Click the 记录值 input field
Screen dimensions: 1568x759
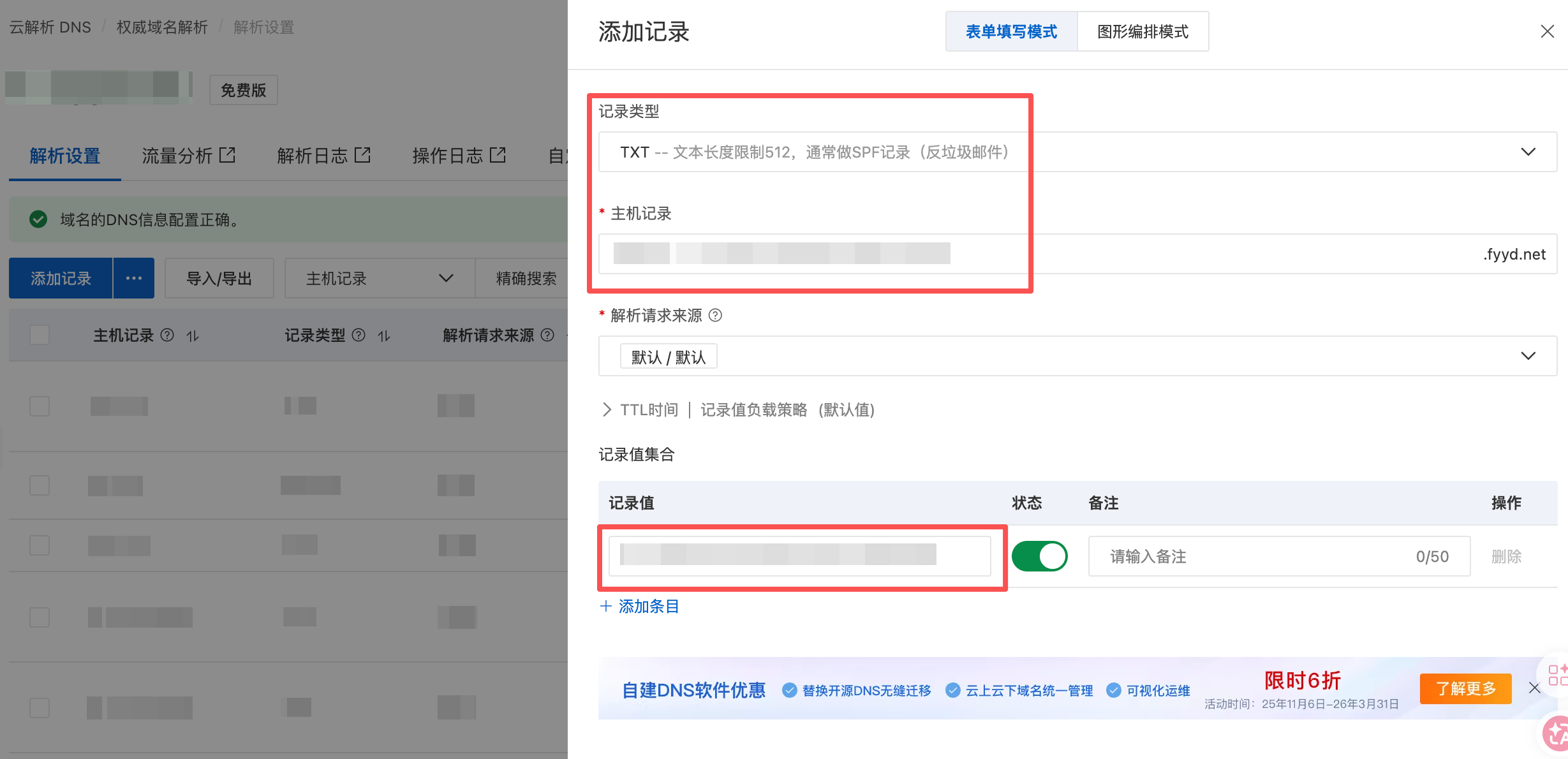click(799, 556)
